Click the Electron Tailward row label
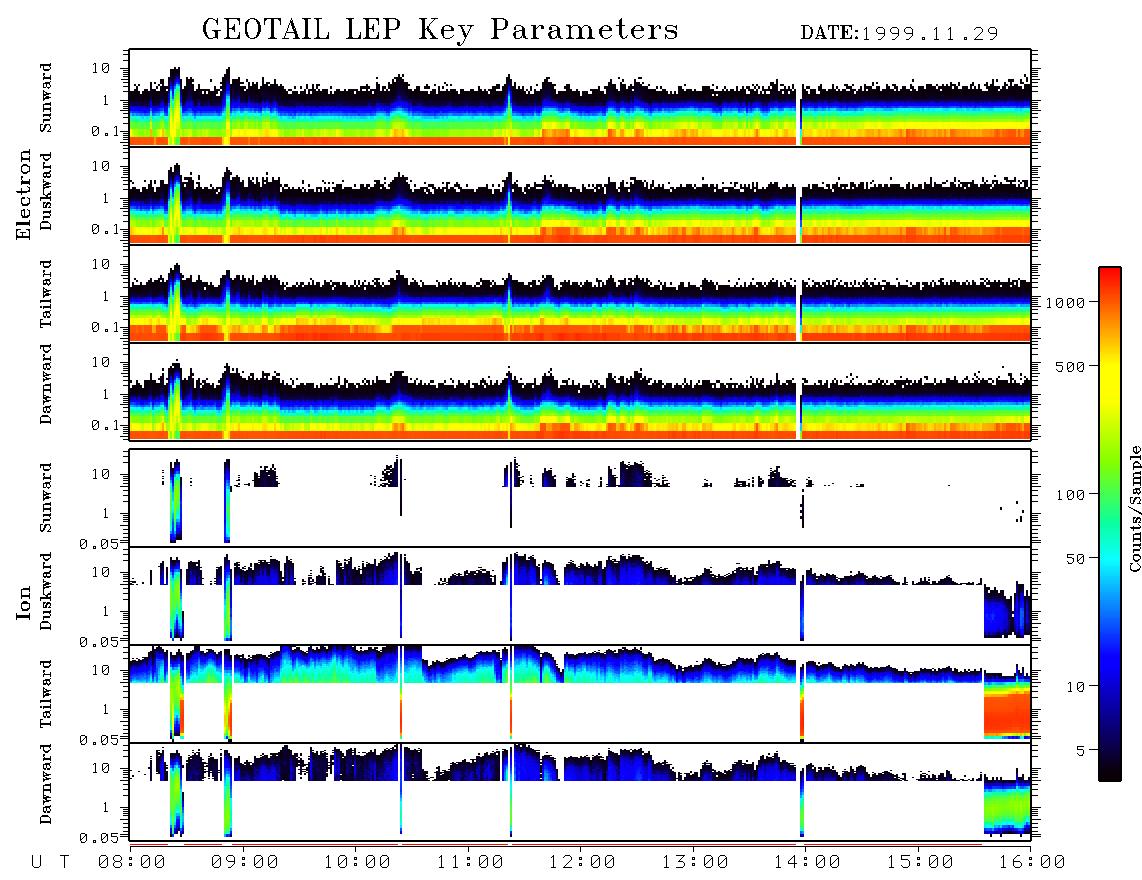 click(46, 293)
